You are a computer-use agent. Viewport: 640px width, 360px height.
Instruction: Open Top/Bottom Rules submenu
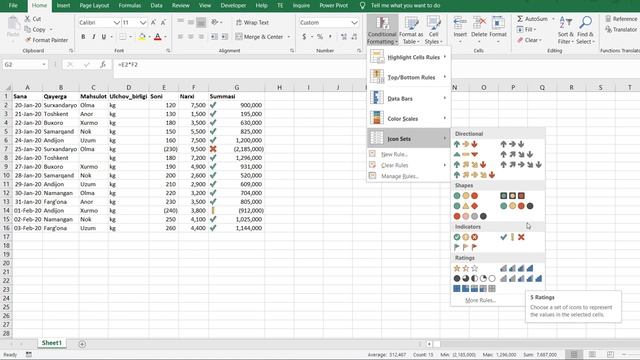point(409,77)
